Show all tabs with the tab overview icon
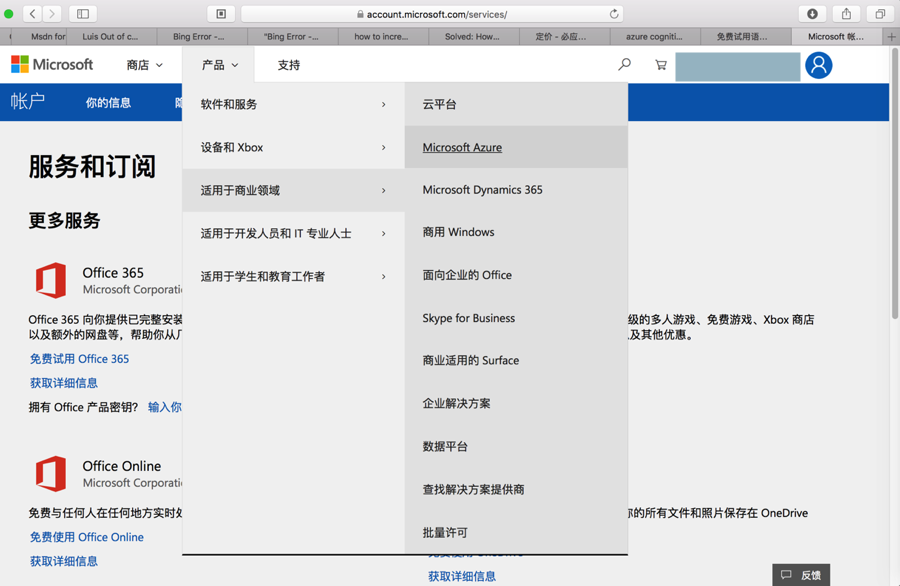Screen dimensions: 900x586 click(x=880, y=14)
